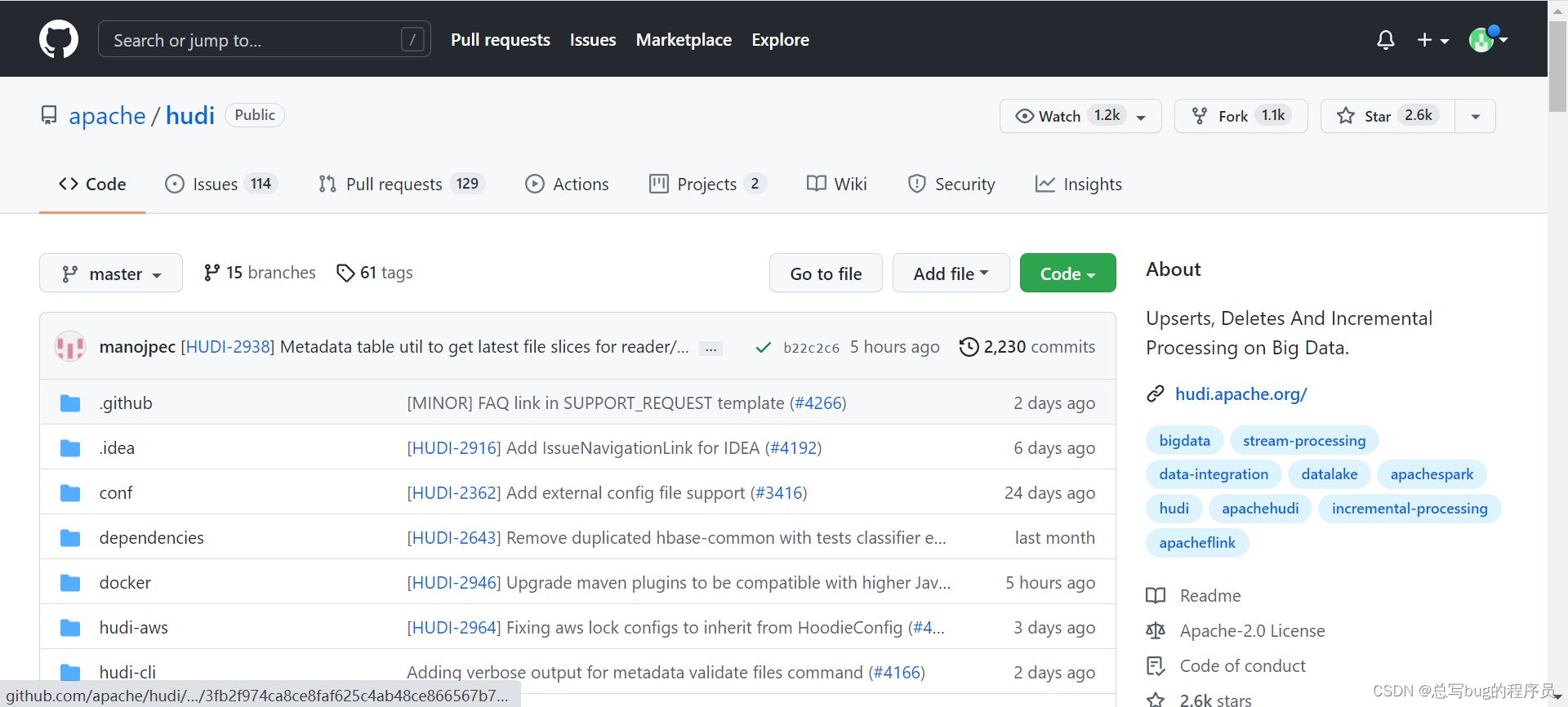Open the Add file dropdown
1568x707 pixels.
pos(951,273)
